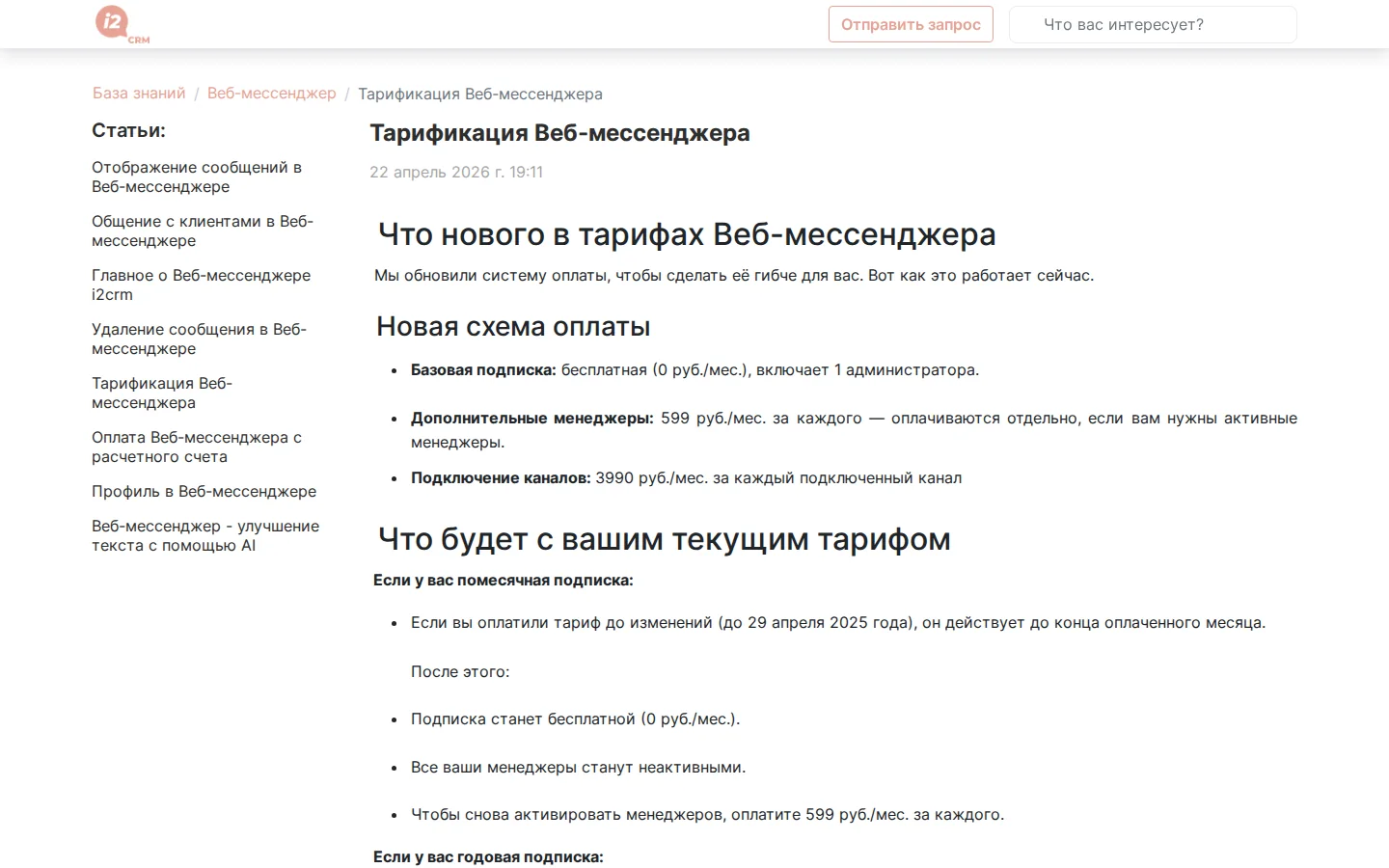Click the i2 CRM logo icon
Screen dimensions: 1389x868
[122, 24]
